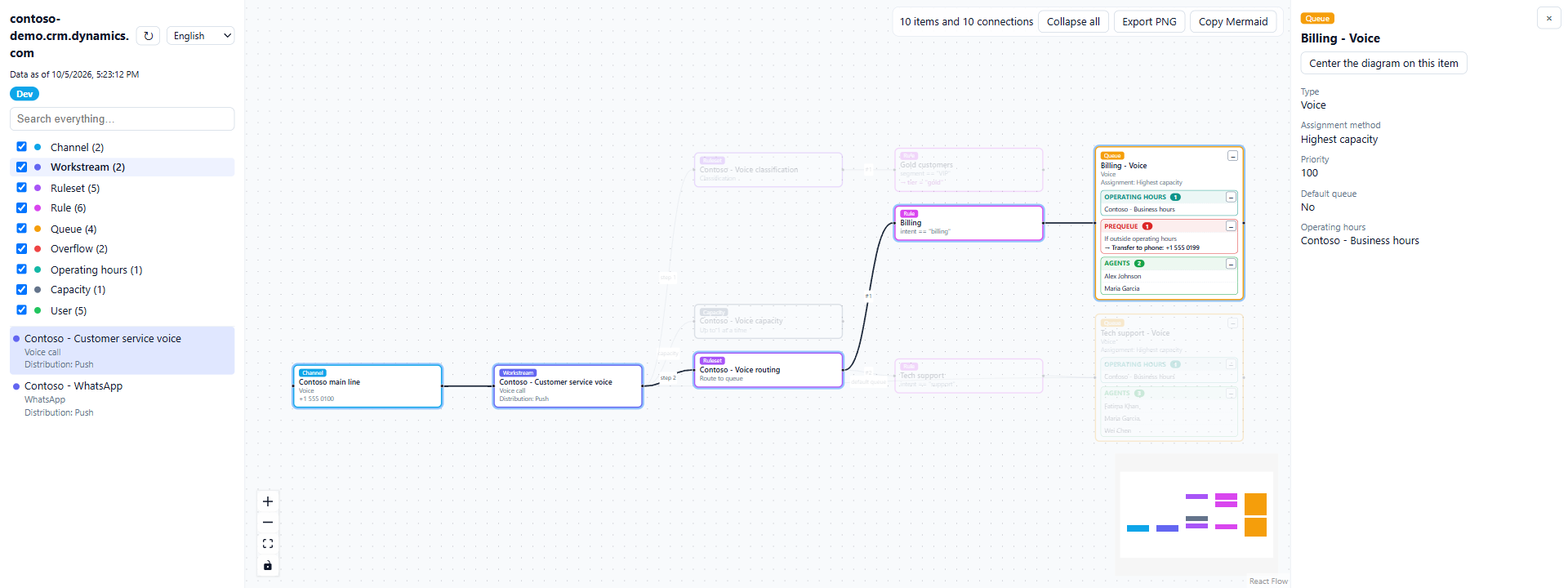
Task: Click the Contoso - Customer service voice diagram node
Action: tap(568, 386)
